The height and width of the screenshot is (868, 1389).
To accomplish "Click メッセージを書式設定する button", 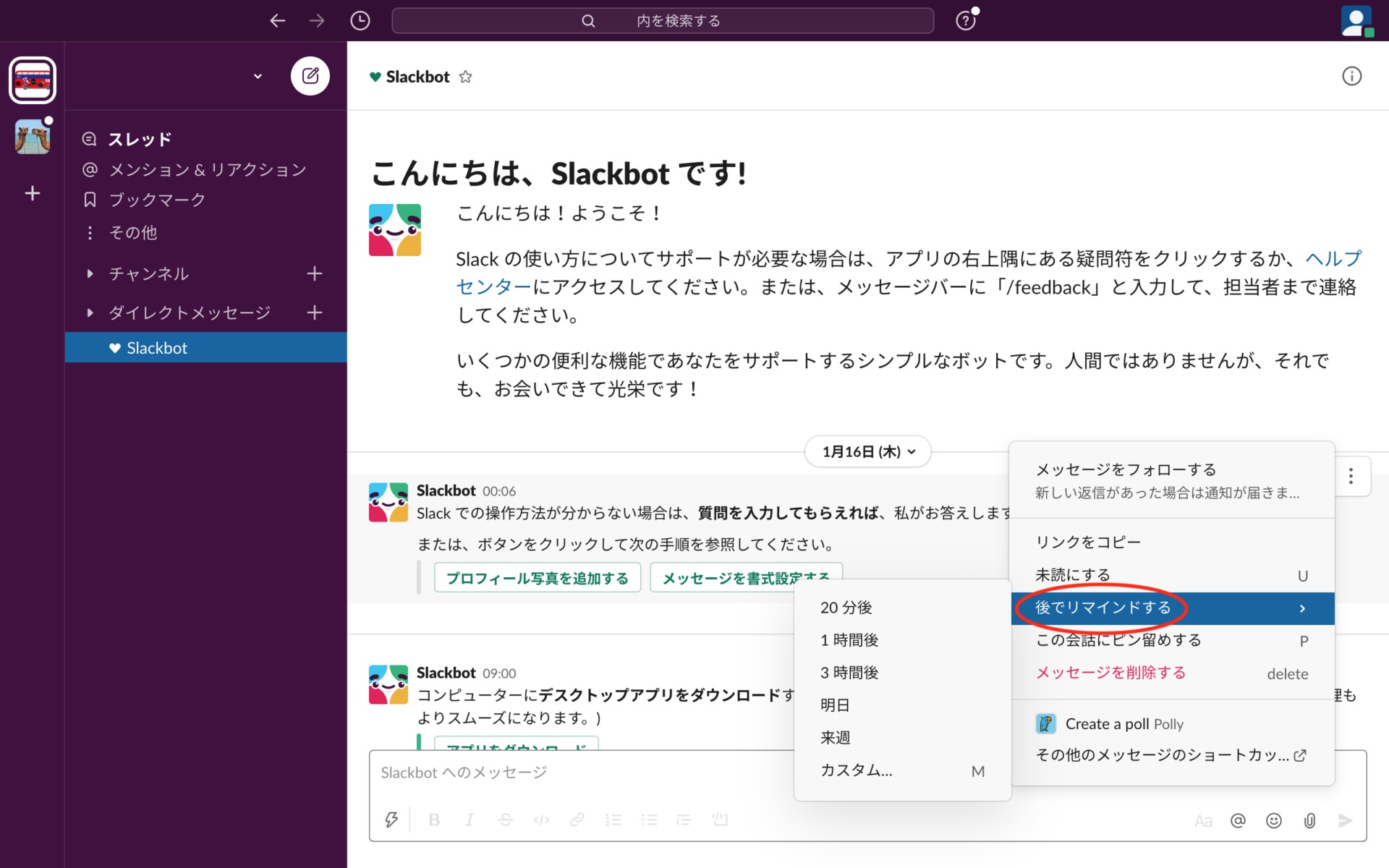I will (x=746, y=573).
